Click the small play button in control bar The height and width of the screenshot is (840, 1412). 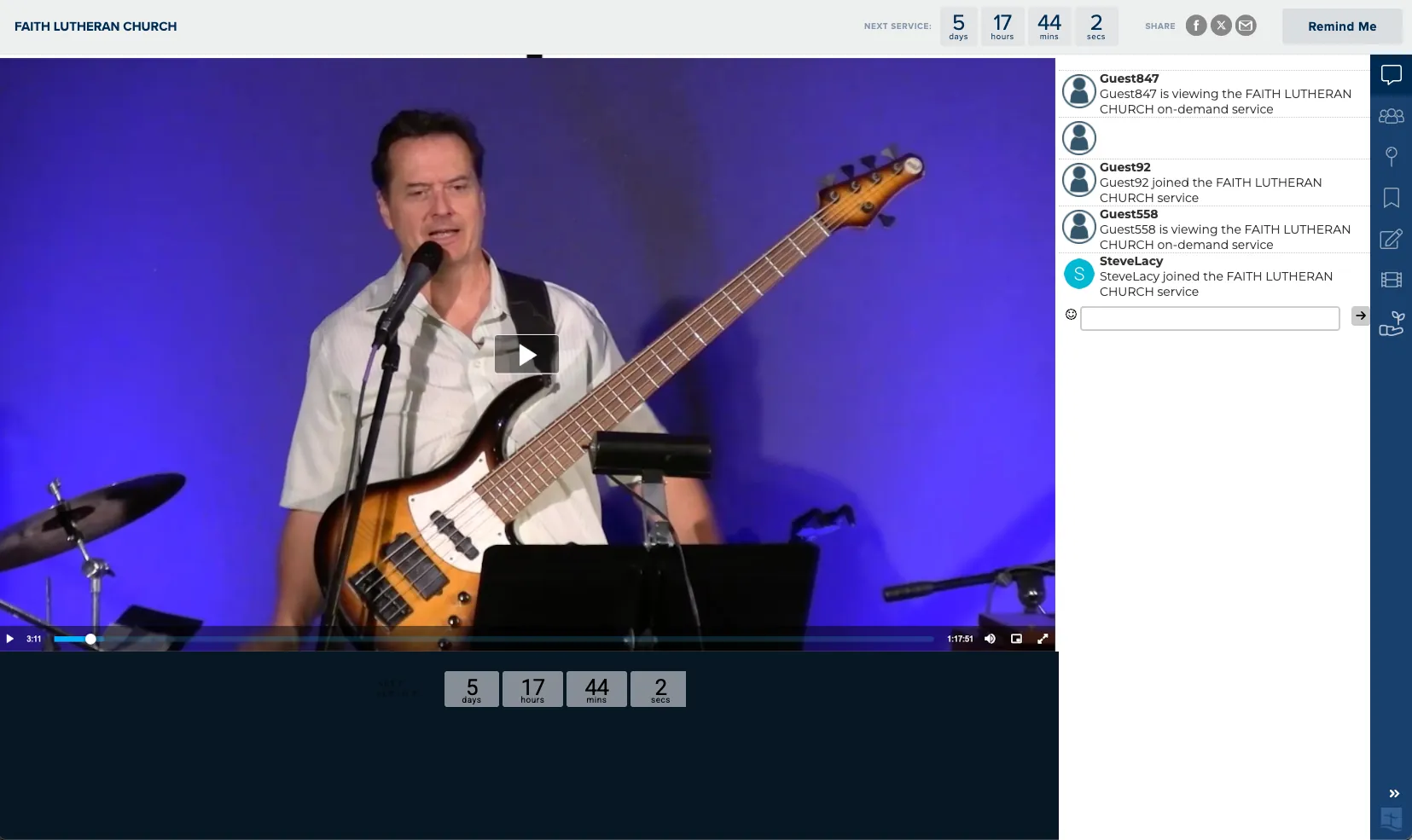click(10, 639)
